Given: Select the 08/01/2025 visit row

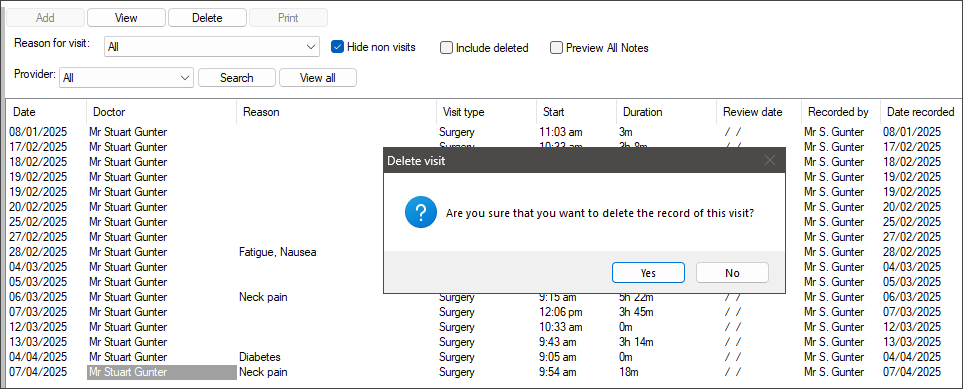Looking at the screenshot, I should (x=482, y=132).
